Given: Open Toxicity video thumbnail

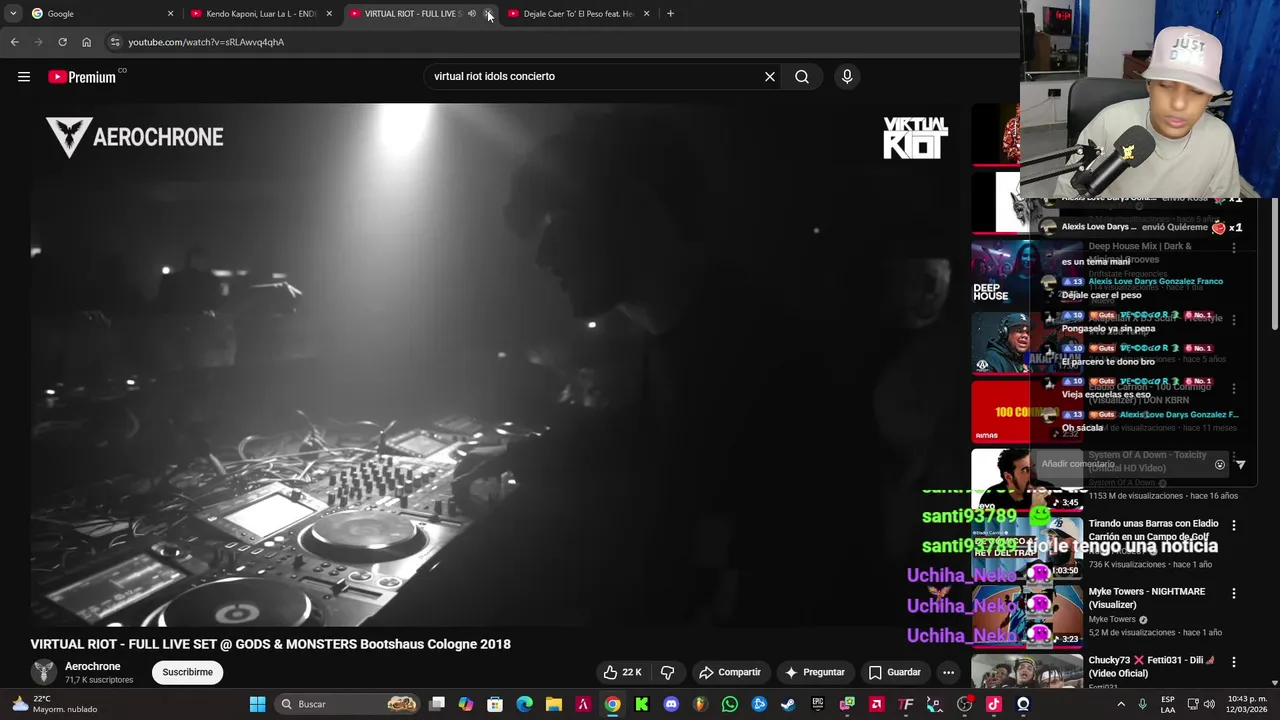Looking at the screenshot, I should click(x=1027, y=480).
